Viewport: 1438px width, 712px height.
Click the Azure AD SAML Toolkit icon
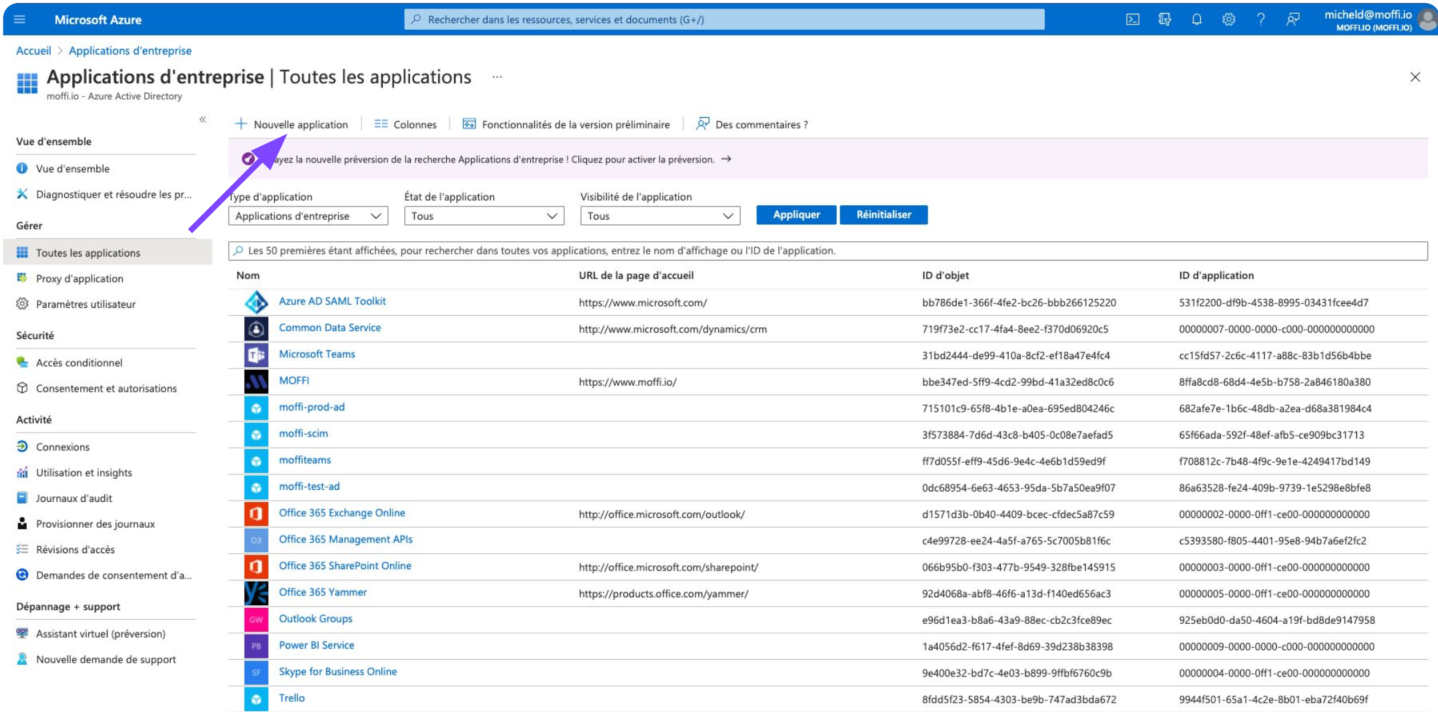(257, 302)
